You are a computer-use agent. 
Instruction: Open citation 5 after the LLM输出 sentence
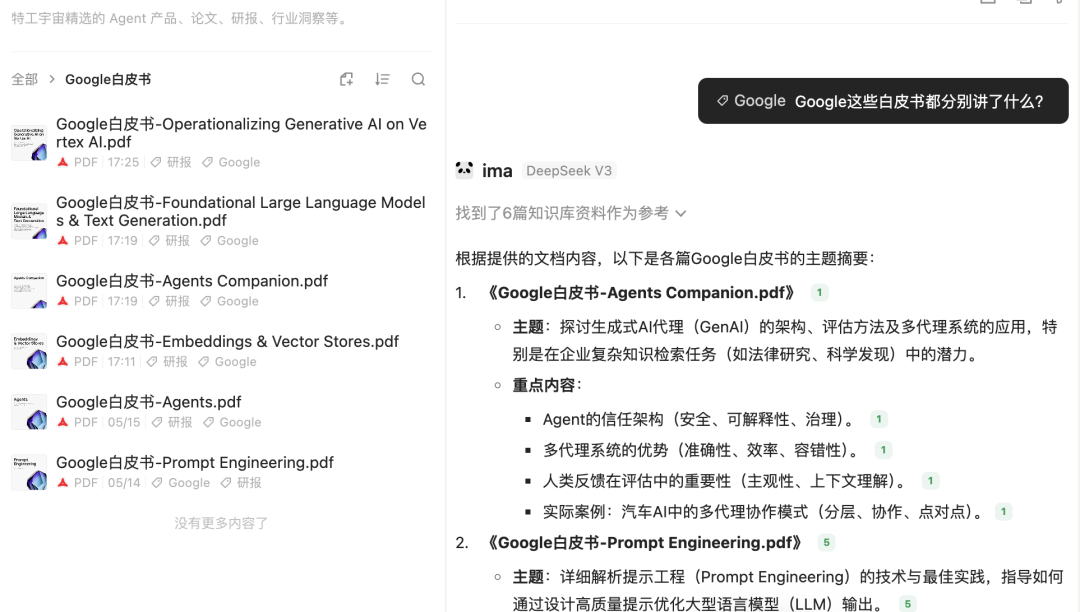[x=908, y=604]
